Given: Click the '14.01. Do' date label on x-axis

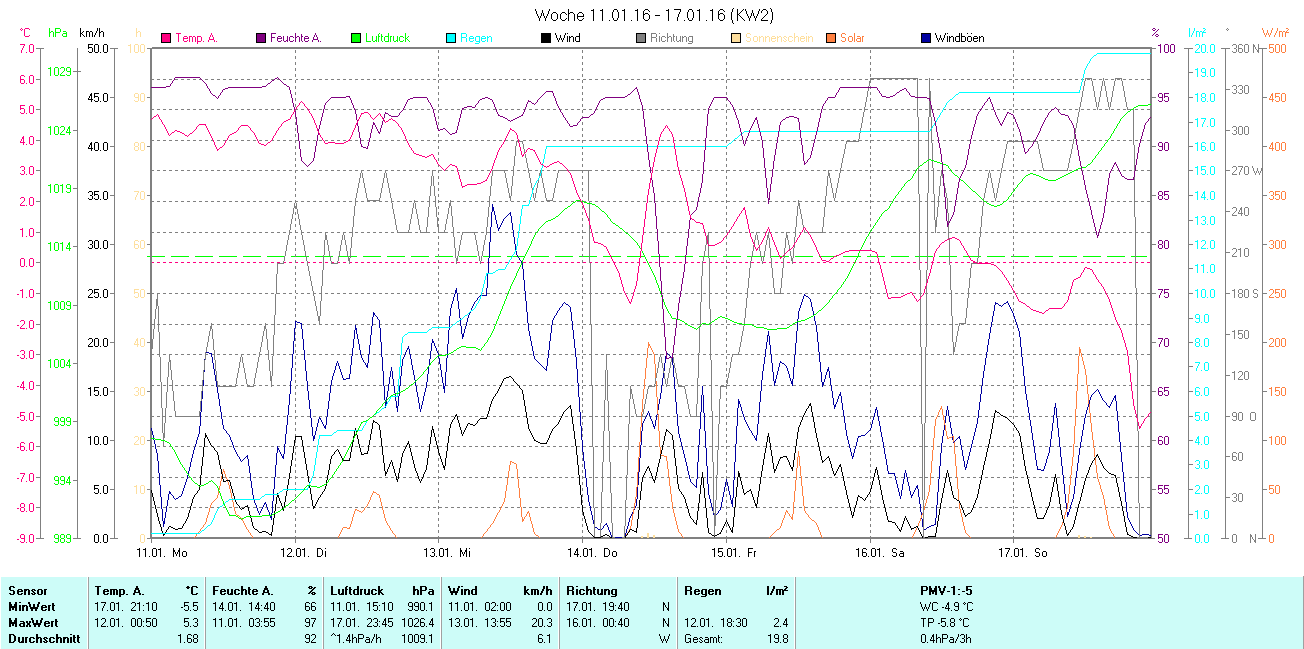Looking at the screenshot, I should (x=593, y=552).
